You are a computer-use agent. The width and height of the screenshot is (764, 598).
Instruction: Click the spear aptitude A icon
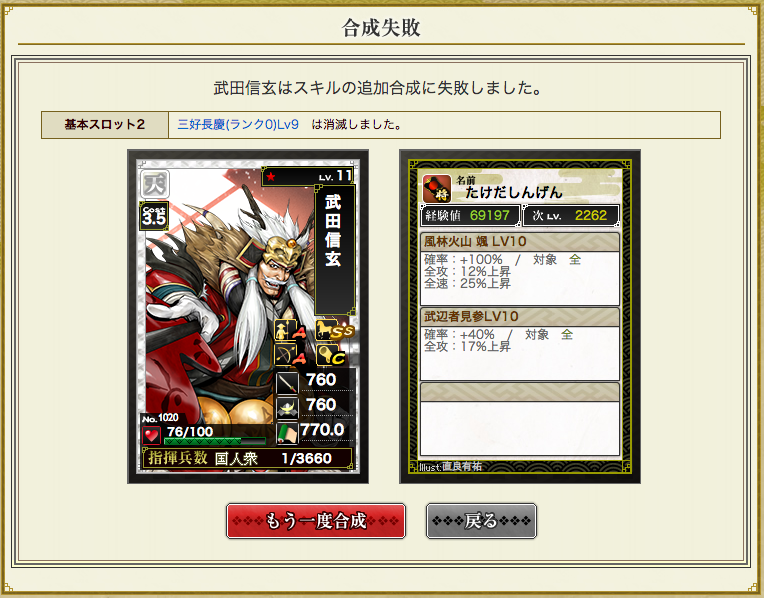tap(290, 331)
